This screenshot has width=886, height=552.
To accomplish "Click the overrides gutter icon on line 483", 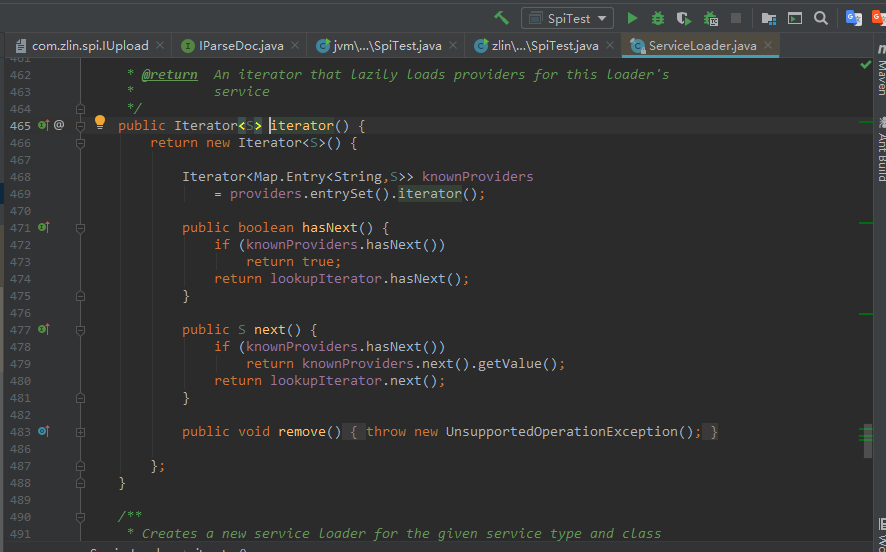I will 44,431.
